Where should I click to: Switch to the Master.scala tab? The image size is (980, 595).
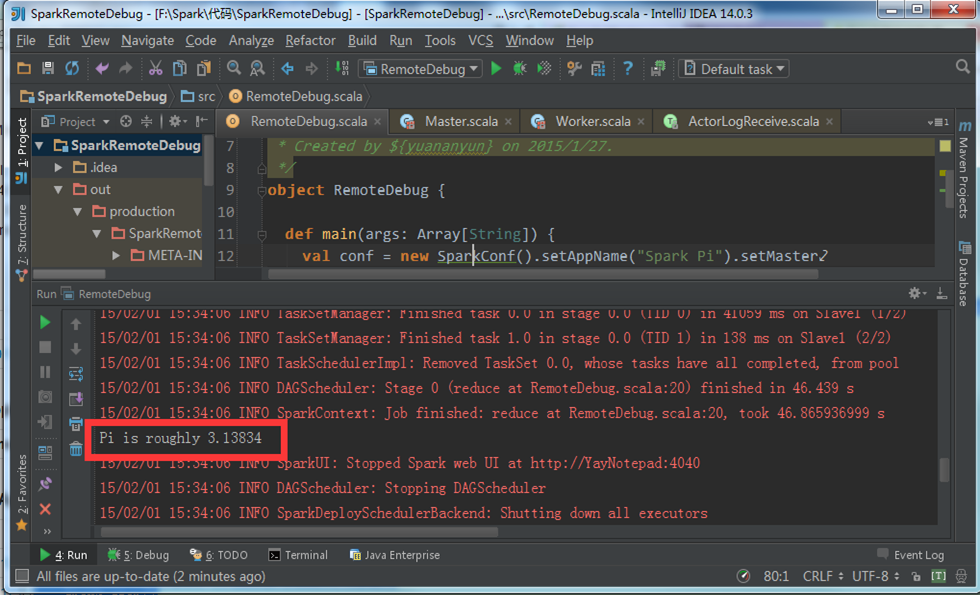click(454, 121)
